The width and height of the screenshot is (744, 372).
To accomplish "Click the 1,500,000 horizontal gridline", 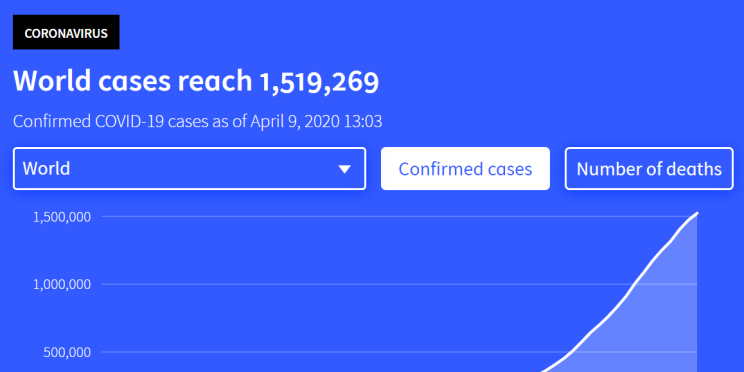I will (x=399, y=217).
